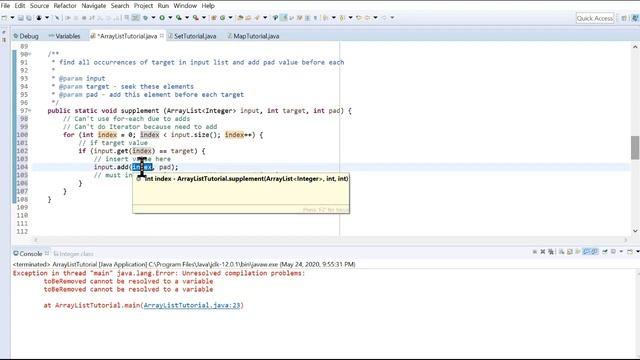Image resolution: width=640 pixels, height=360 pixels.
Task: Click the line number 104 in the gutter
Action: (22, 167)
